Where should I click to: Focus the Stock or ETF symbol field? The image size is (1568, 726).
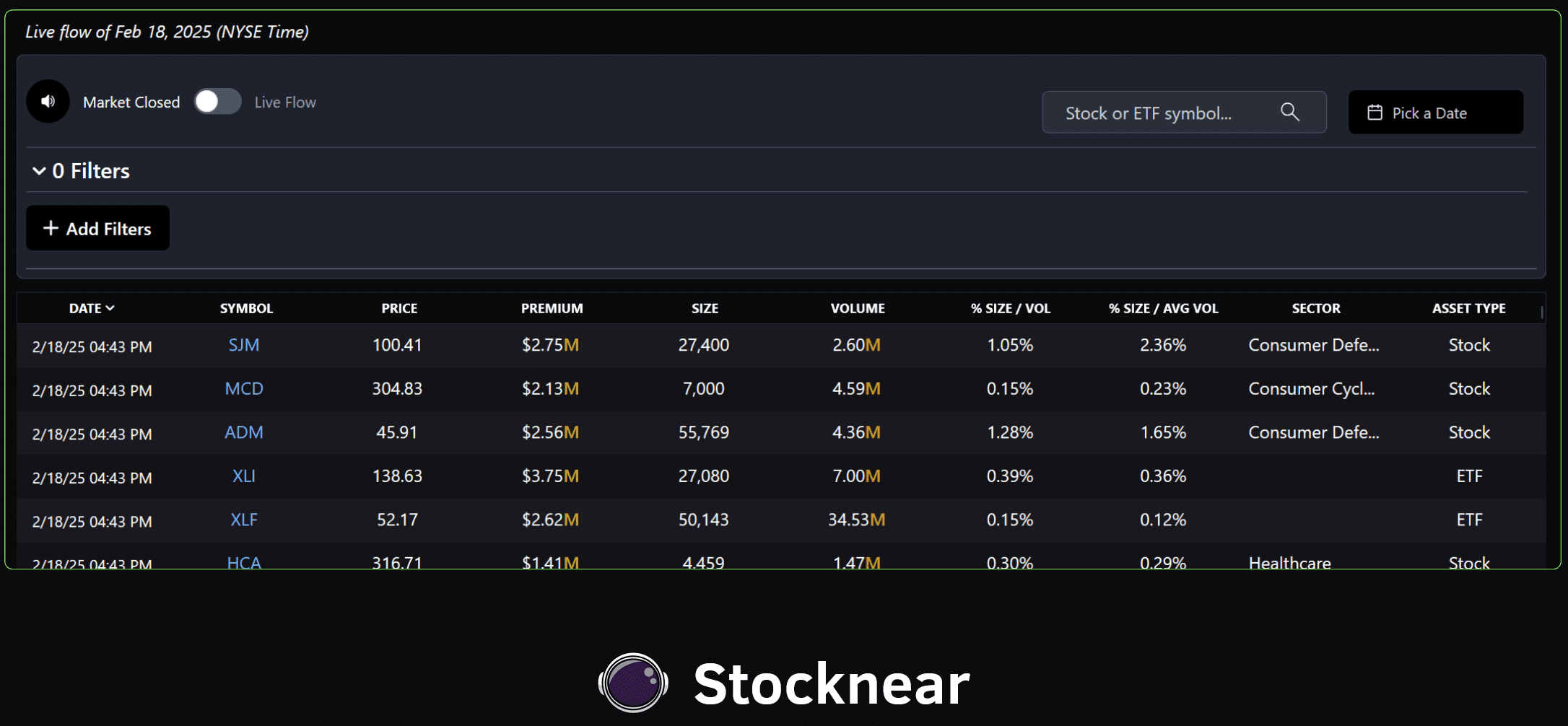point(1184,112)
